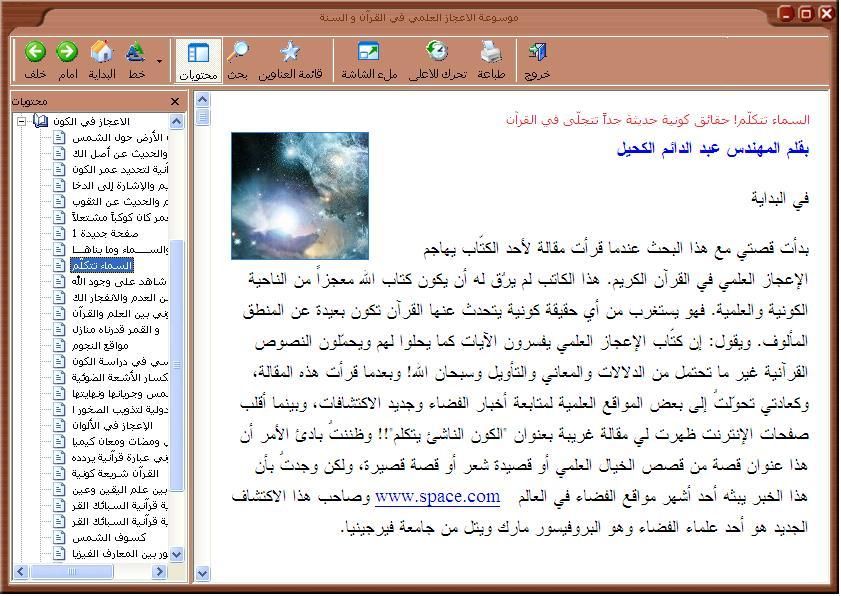The height and width of the screenshot is (596, 841).
Task: Toggle the محتويات contents panel button
Action: 198,60
